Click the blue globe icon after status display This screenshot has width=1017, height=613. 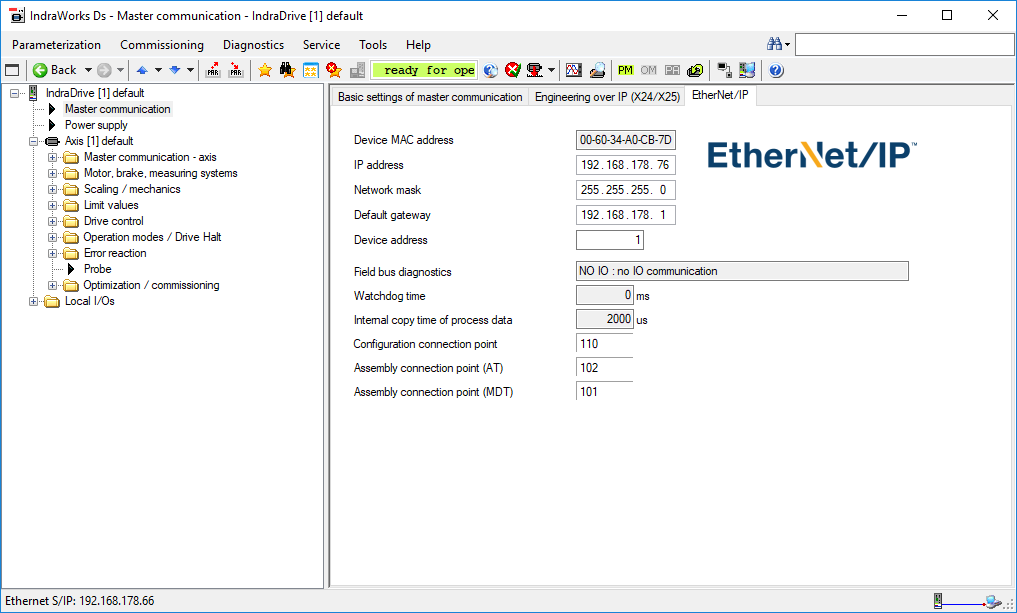click(491, 70)
